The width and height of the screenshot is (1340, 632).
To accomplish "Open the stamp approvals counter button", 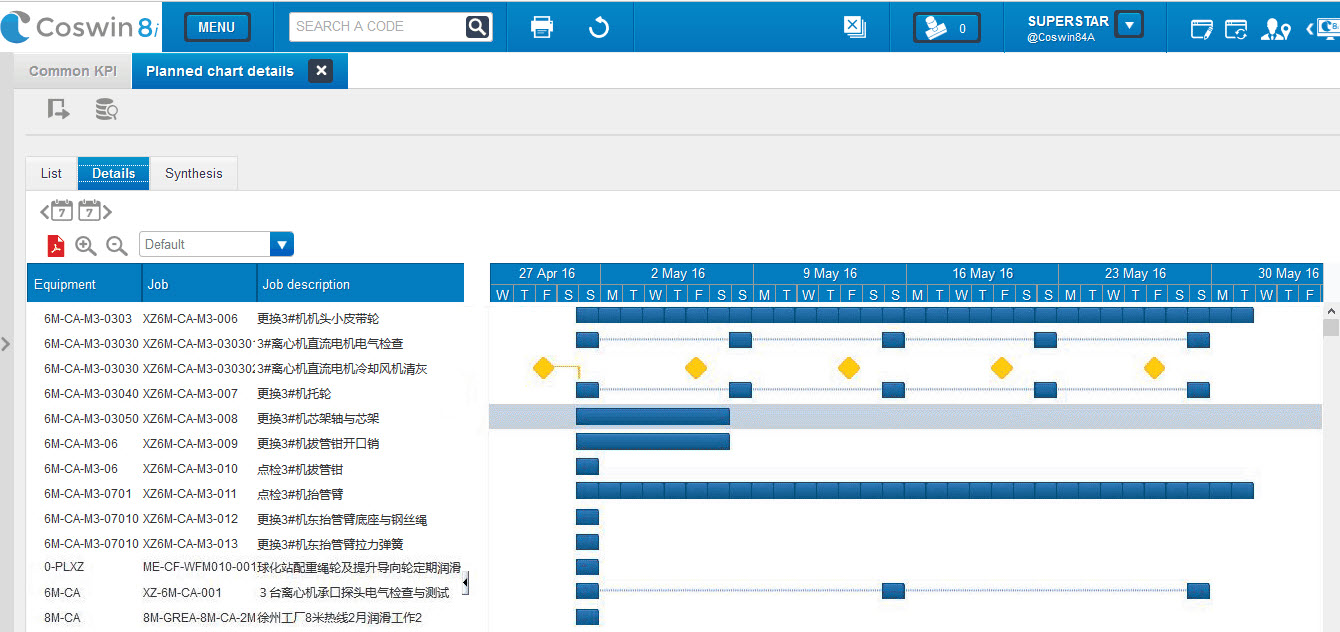I will (947, 27).
